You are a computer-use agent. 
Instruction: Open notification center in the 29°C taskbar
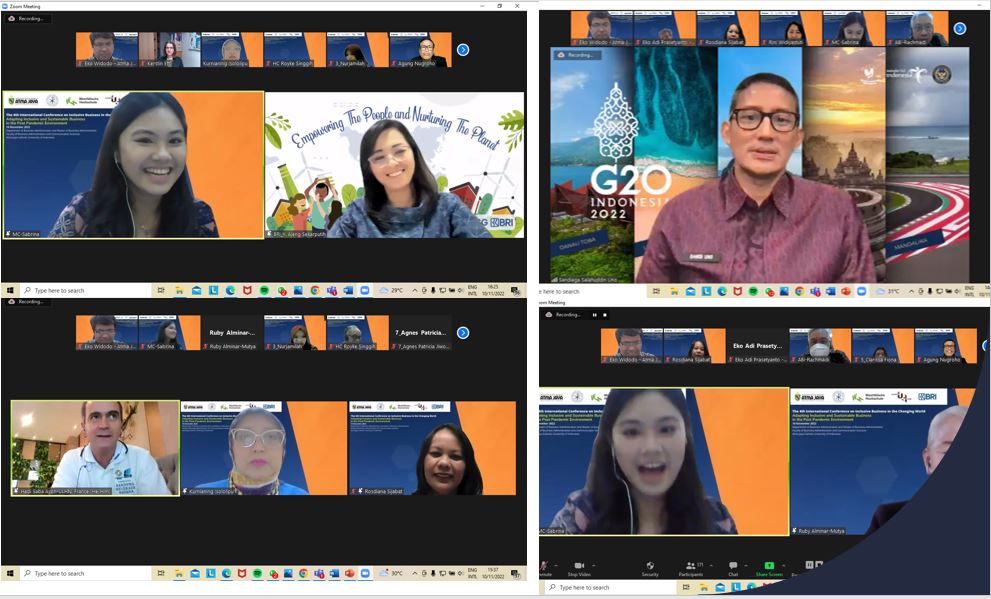tap(516, 291)
